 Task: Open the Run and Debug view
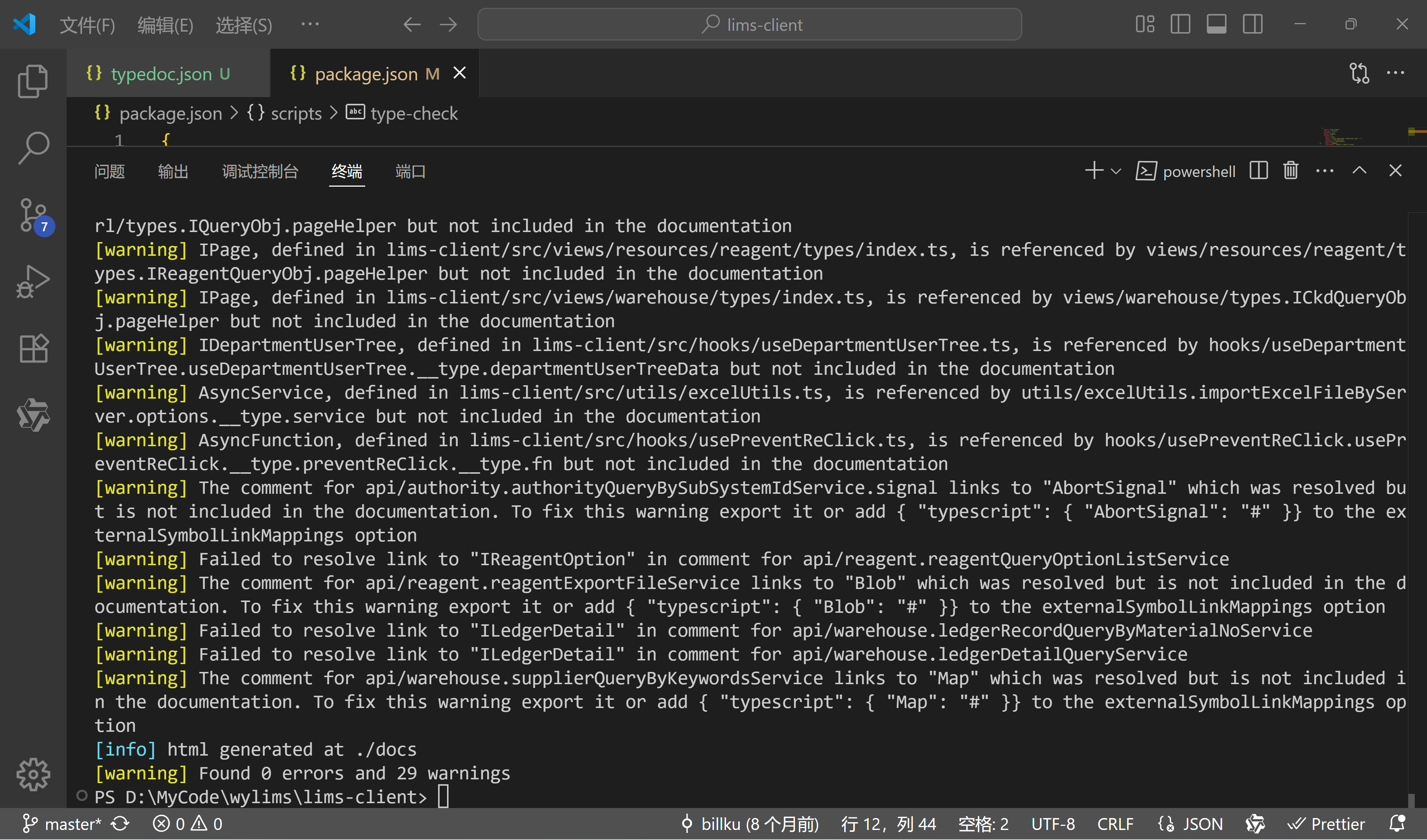click(33, 280)
